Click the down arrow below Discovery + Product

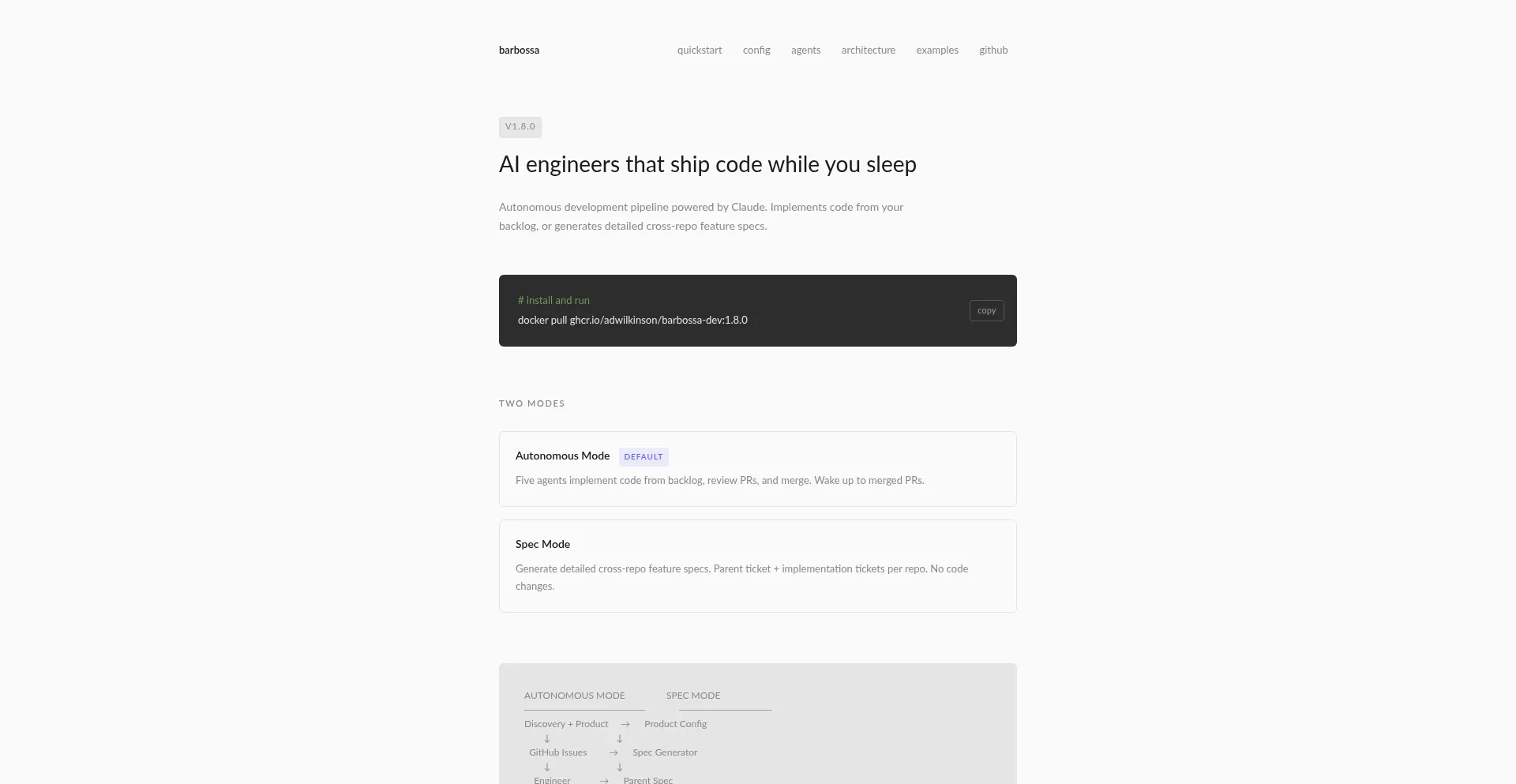pyautogui.click(x=546, y=739)
